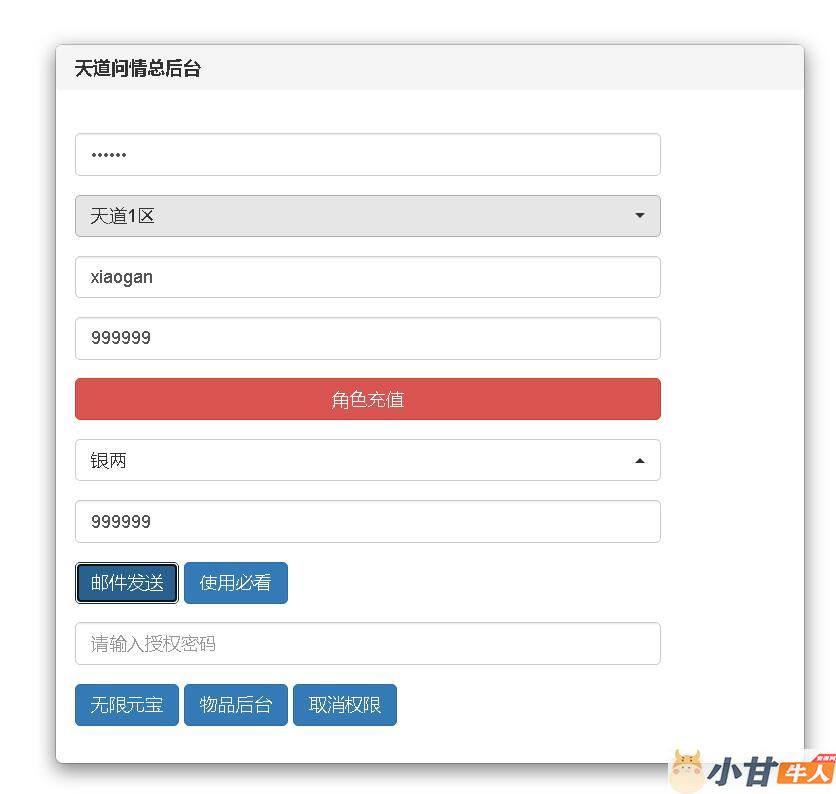
Task: Go to 物品后台 page
Action: pyautogui.click(x=235, y=705)
